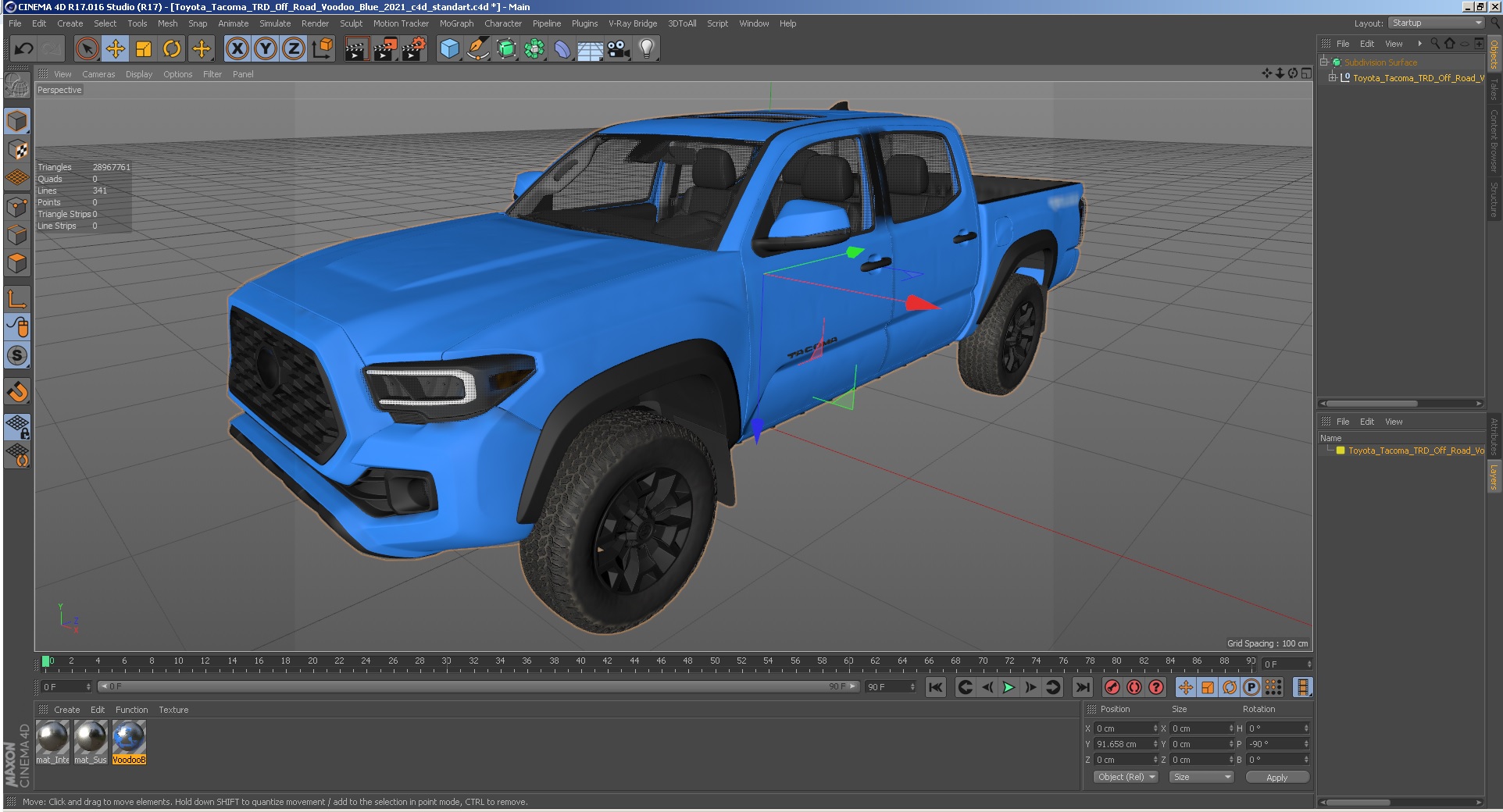Open Size mode dropdown
This screenshot has height=812, width=1503.
pyautogui.click(x=1201, y=777)
